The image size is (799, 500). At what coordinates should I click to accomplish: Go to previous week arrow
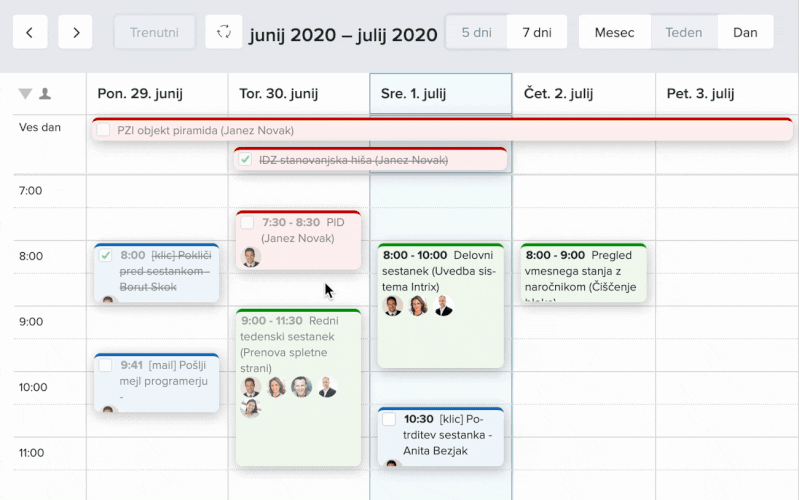point(30,32)
